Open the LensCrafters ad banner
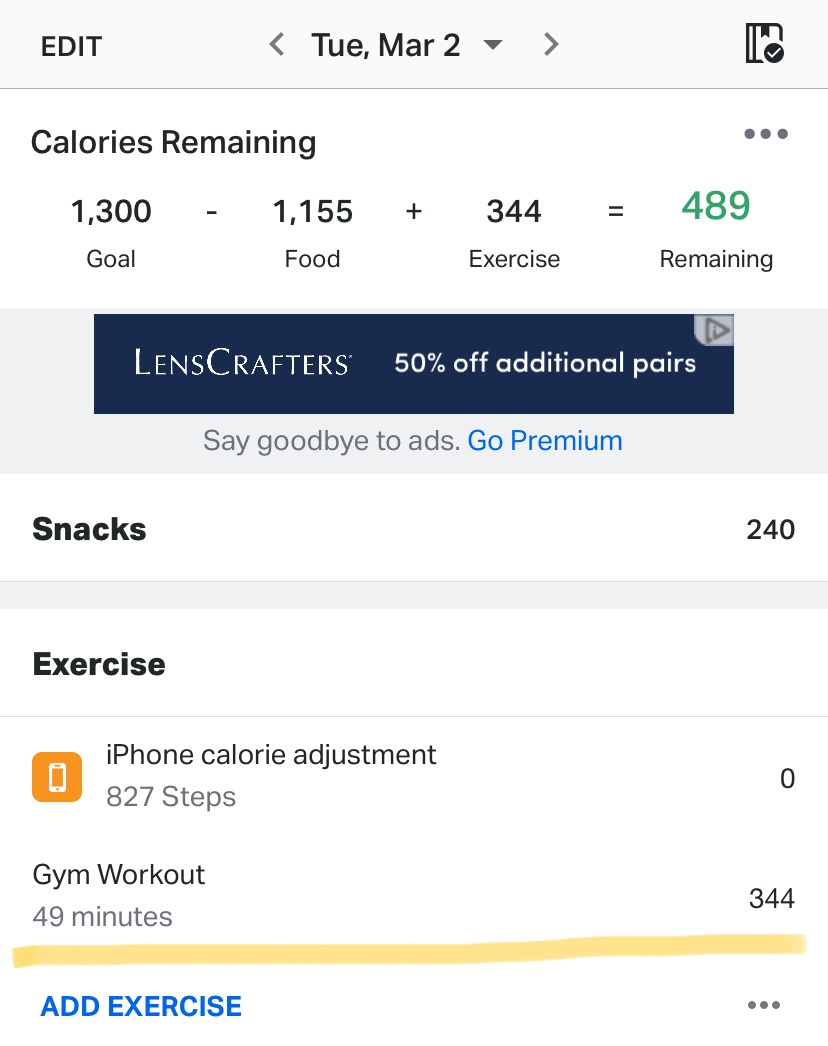Image resolution: width=828 pixels, height=1046 pixels. [x=414, y=364]
